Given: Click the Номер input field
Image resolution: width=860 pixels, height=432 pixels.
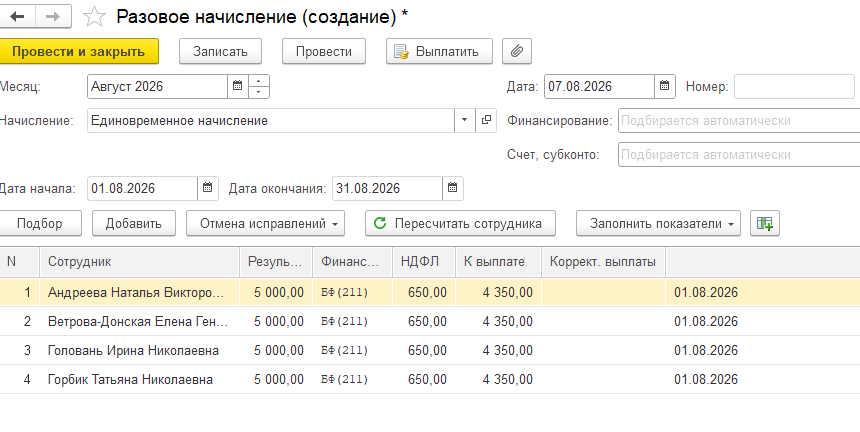Looking at the screenshot, I should tap(794, 86).
